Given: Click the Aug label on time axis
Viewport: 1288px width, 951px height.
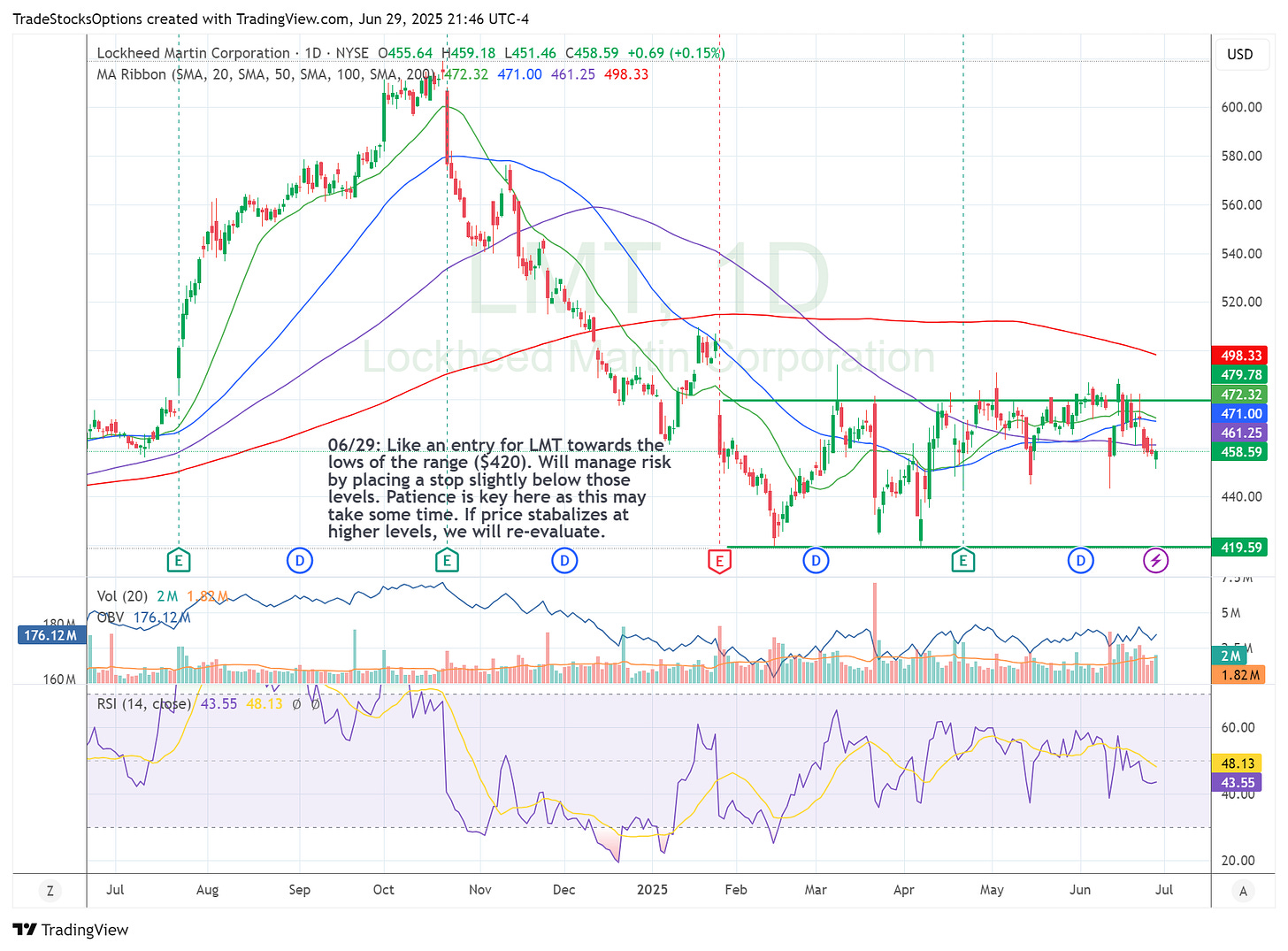Looking at the screenshot, I should [x=207, y=890].
